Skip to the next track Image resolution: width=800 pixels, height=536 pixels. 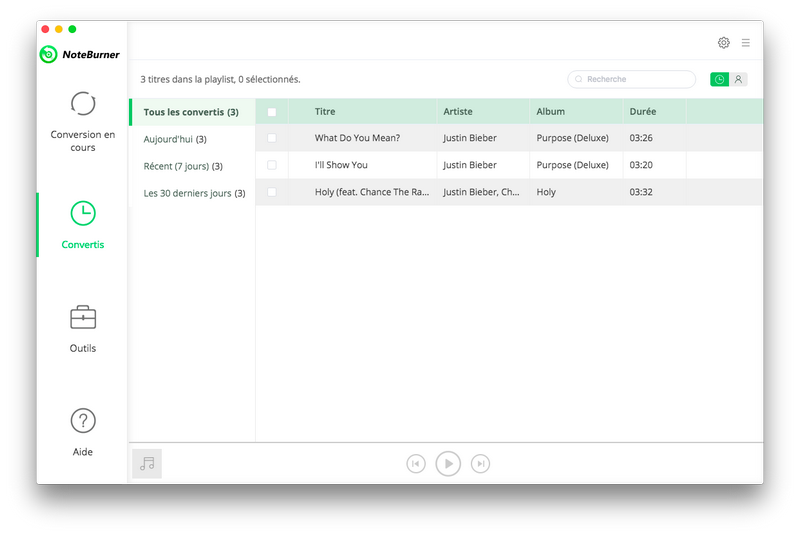480,464
